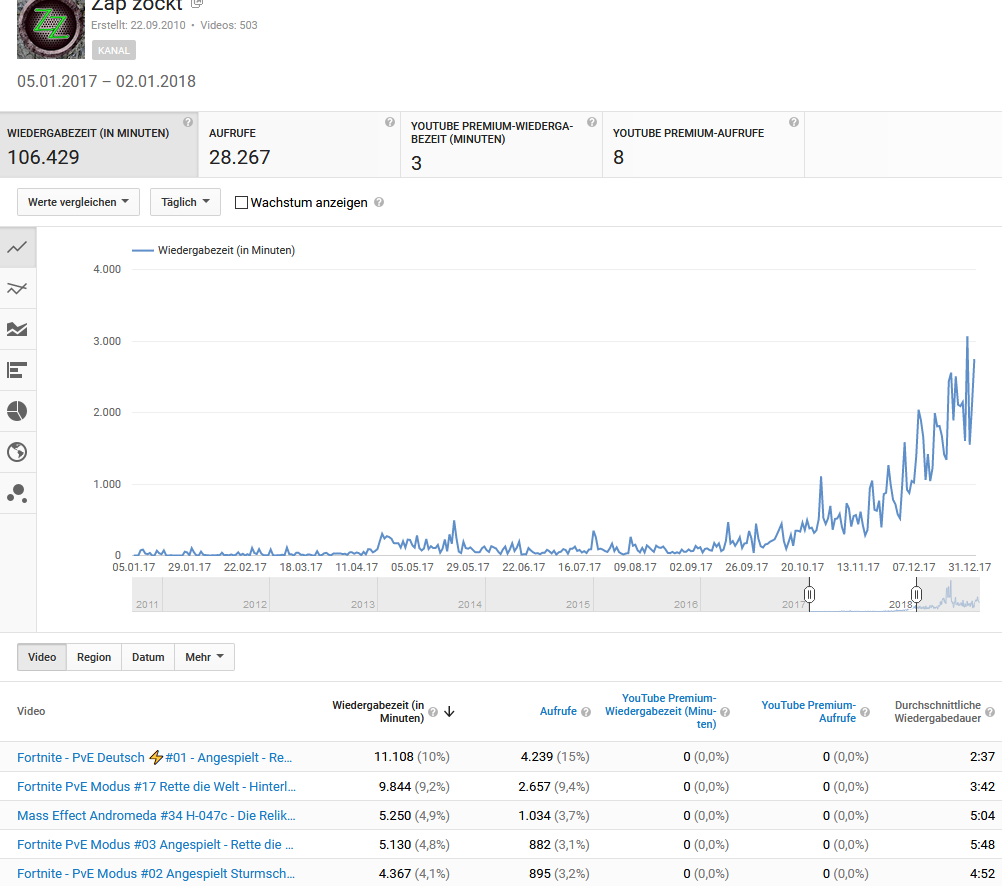Image resolution: width=1002 pixels, height=886 pixels.
Task: Open Mass Effect Andromeda #34 video link
Action: 156,816
